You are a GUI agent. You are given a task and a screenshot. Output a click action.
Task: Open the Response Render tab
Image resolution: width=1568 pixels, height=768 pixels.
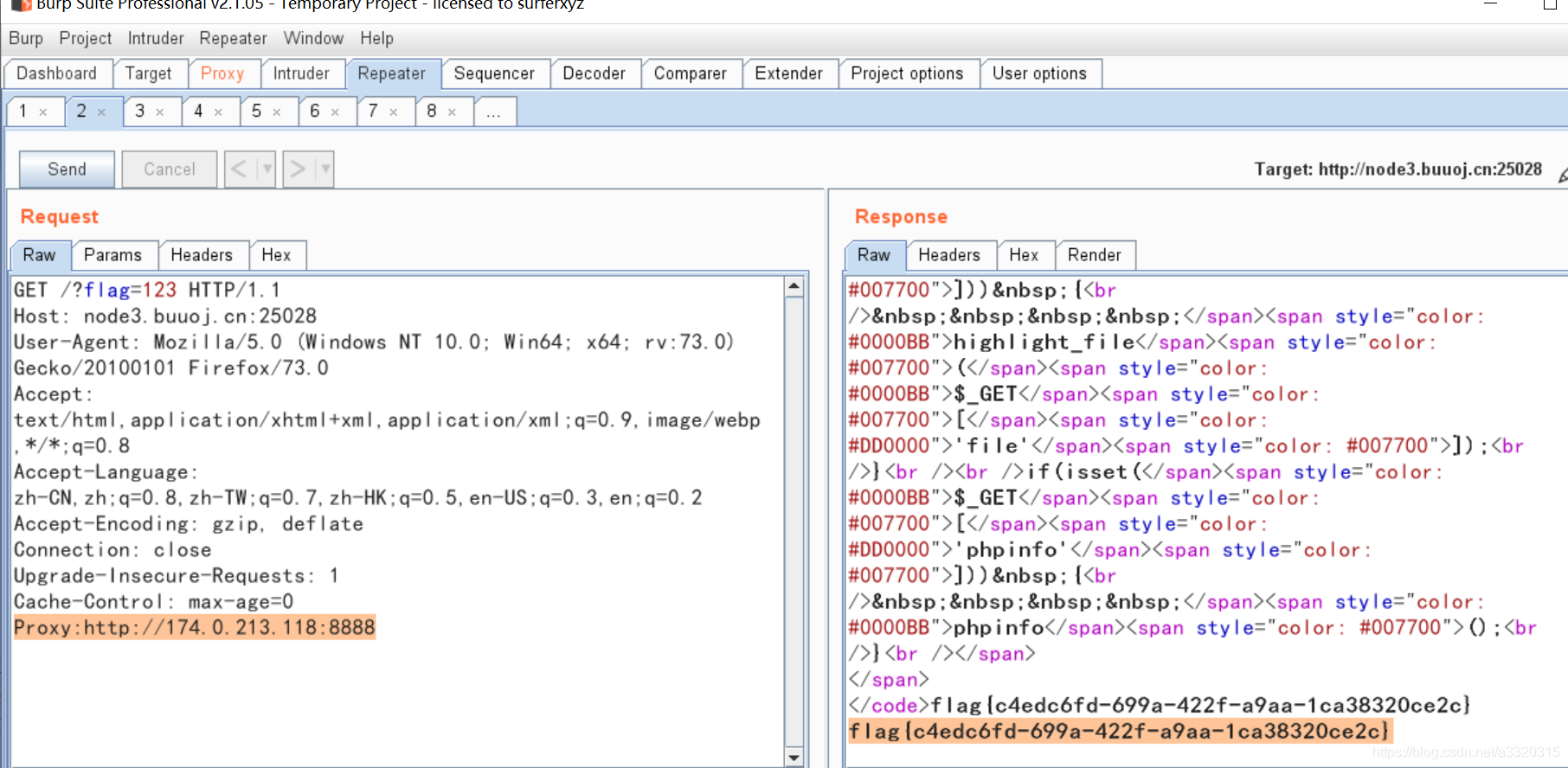click(1095, 255)
